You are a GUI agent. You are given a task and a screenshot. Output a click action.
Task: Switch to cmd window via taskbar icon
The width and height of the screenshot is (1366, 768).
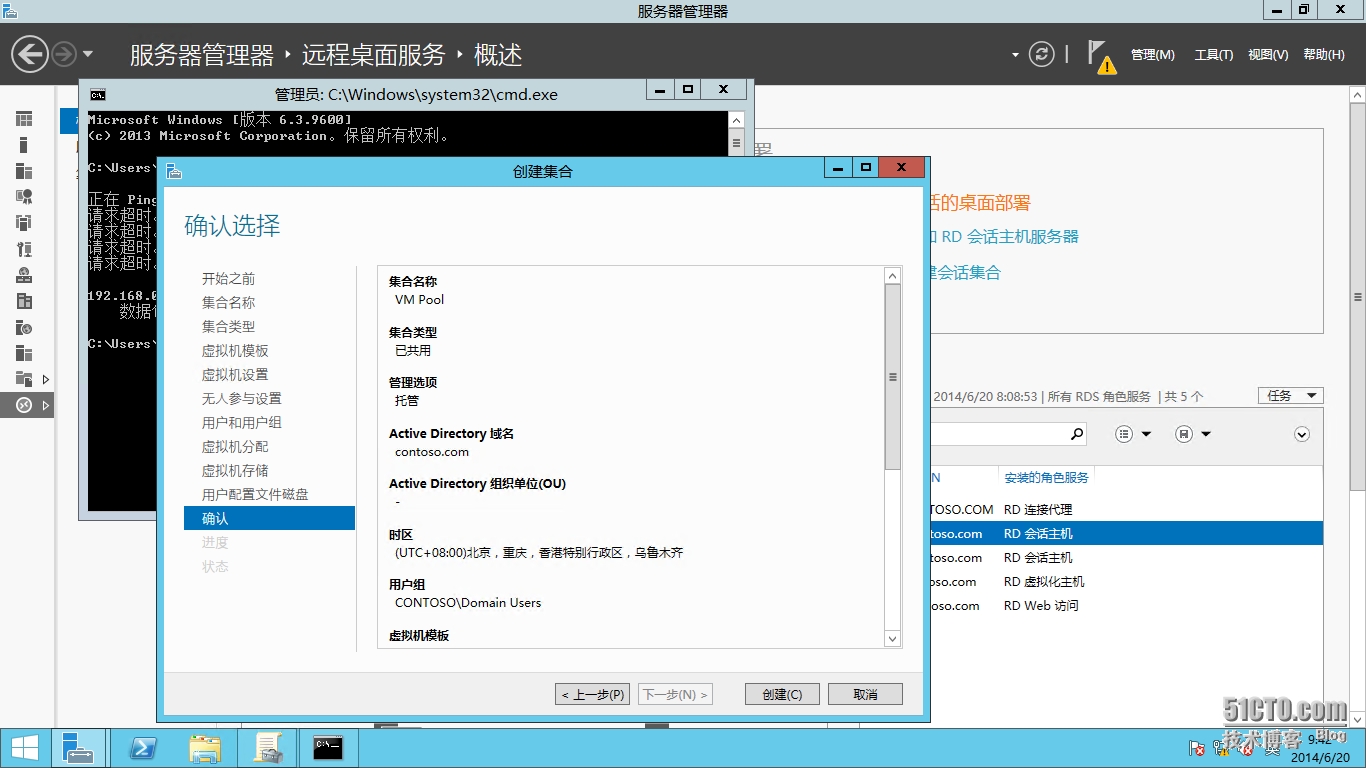coord(328,748)
